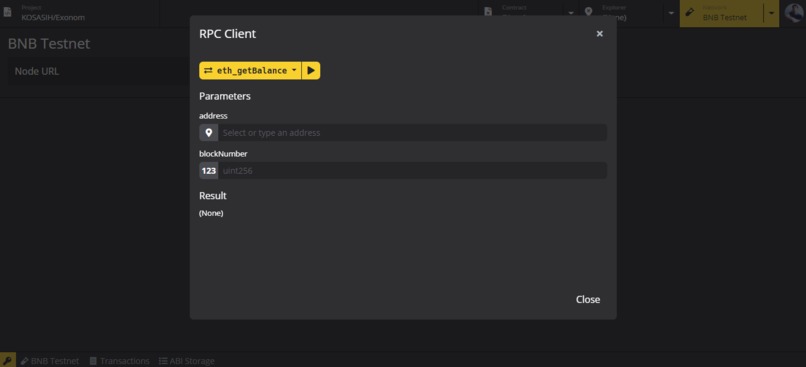Expand the Contract dropdown arrow
The width and height of the screenshot is (806, 367).
click(571, 13)
